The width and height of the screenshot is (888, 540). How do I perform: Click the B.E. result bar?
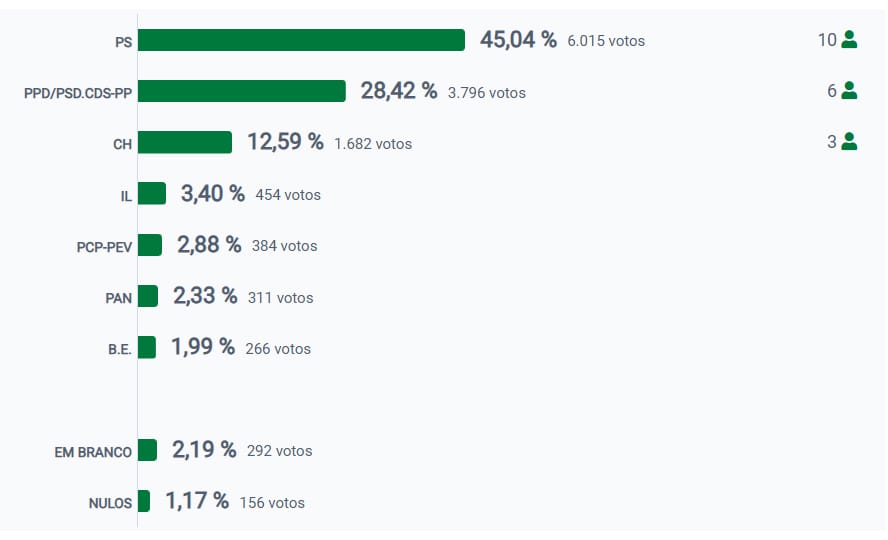pyautogui.click(x=147, y=347)
